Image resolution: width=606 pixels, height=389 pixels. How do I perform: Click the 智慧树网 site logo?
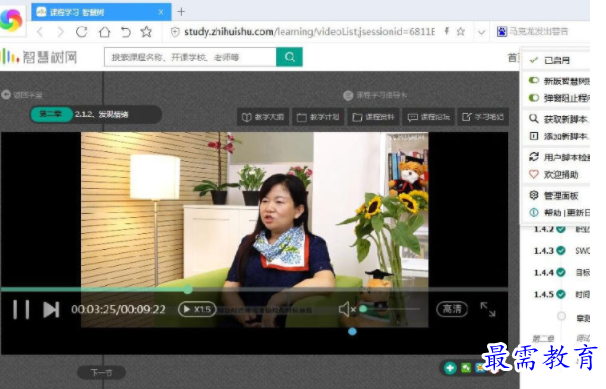[39, 57]
